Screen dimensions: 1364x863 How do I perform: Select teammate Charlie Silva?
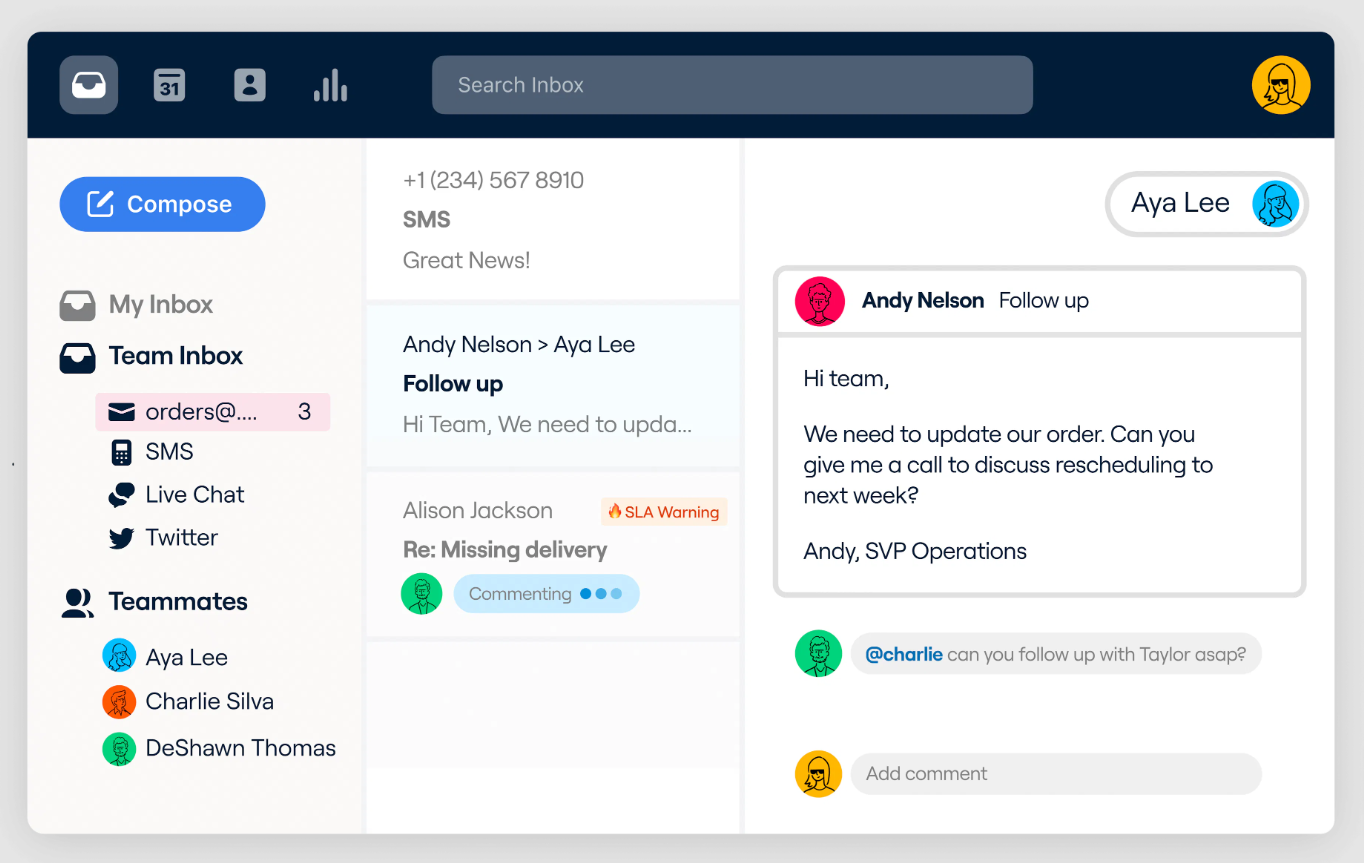coord(209,702)
